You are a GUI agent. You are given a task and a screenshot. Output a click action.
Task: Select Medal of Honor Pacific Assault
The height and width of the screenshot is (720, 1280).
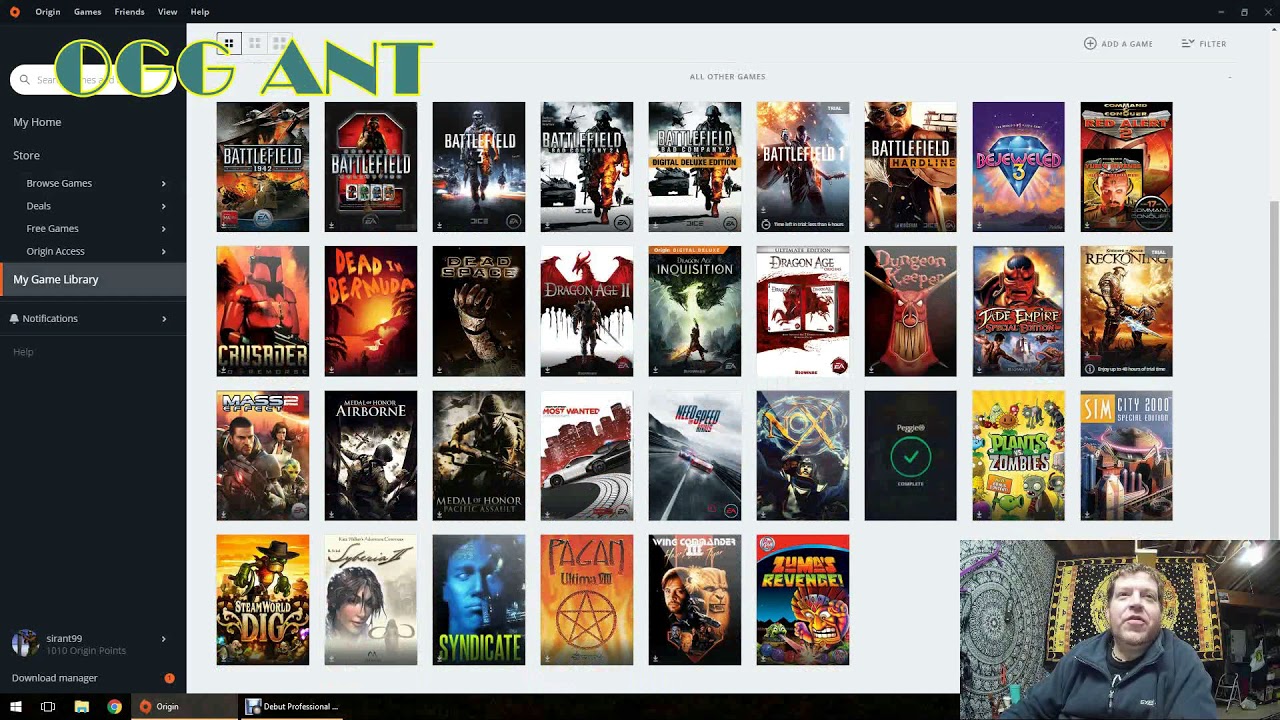pos(479,456)
